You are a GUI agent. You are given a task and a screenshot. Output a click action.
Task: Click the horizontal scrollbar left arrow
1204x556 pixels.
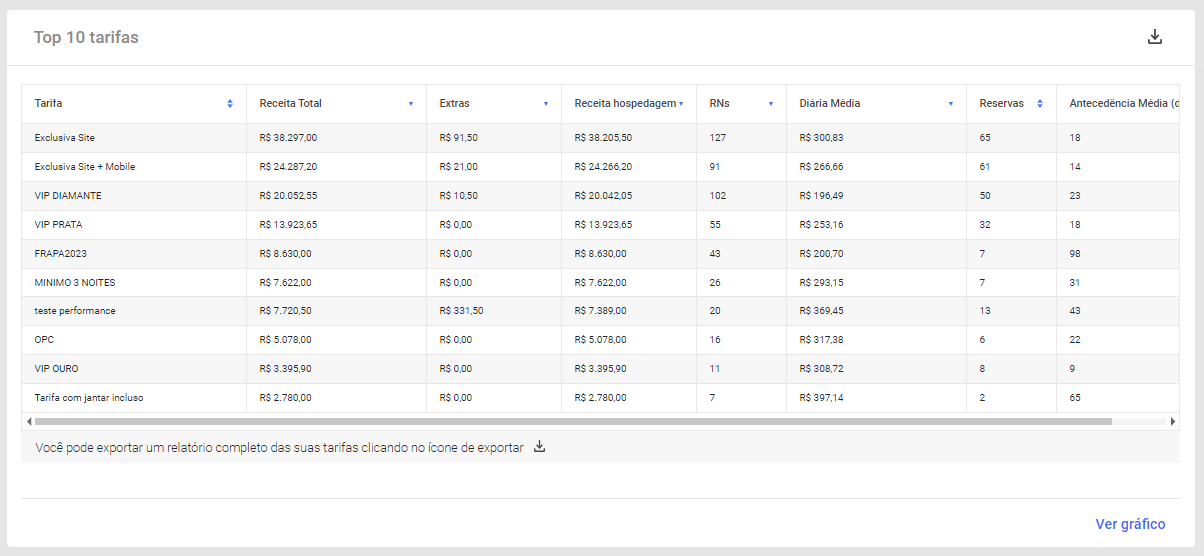click(27, 422)
